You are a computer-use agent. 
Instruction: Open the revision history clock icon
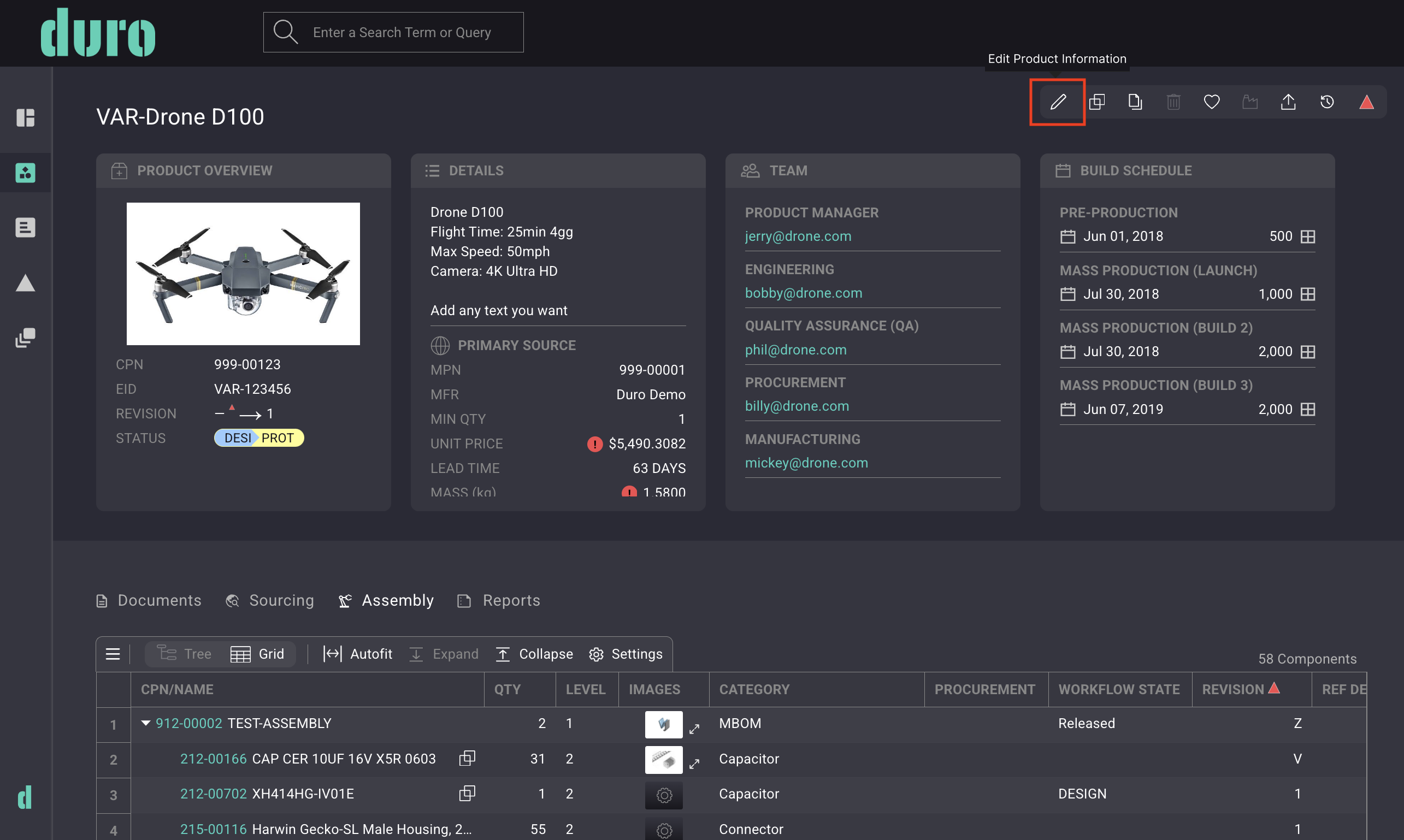(1327, 102)
